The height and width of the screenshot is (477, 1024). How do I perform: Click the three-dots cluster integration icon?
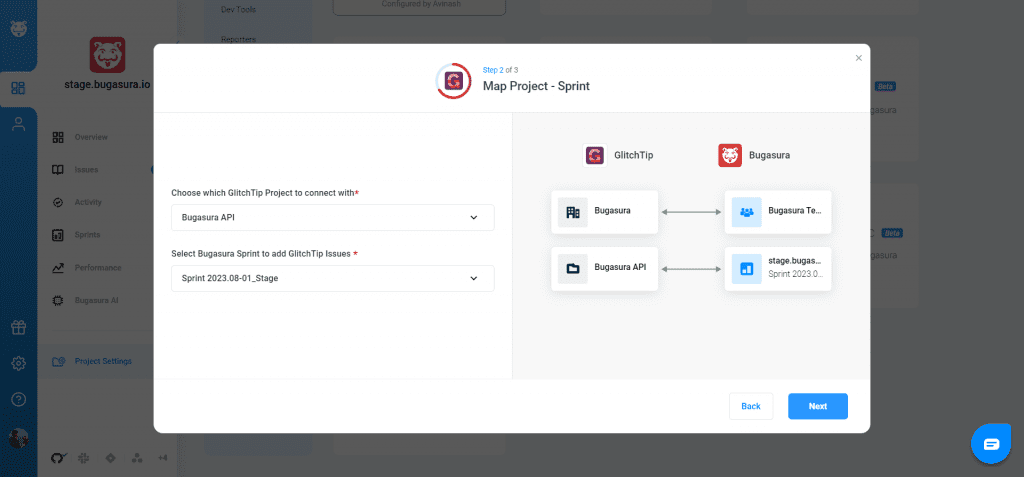[x=137, y=459]
